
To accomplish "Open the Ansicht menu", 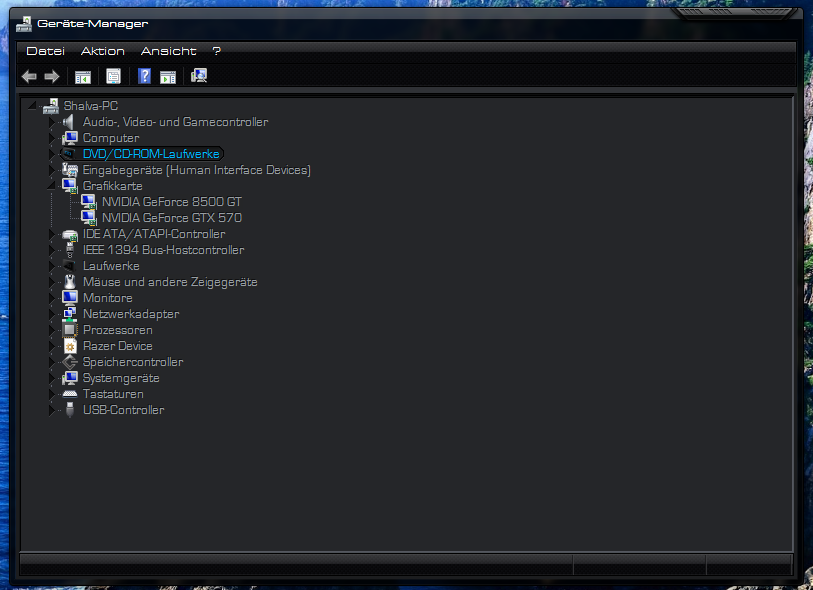I will 169,51.
